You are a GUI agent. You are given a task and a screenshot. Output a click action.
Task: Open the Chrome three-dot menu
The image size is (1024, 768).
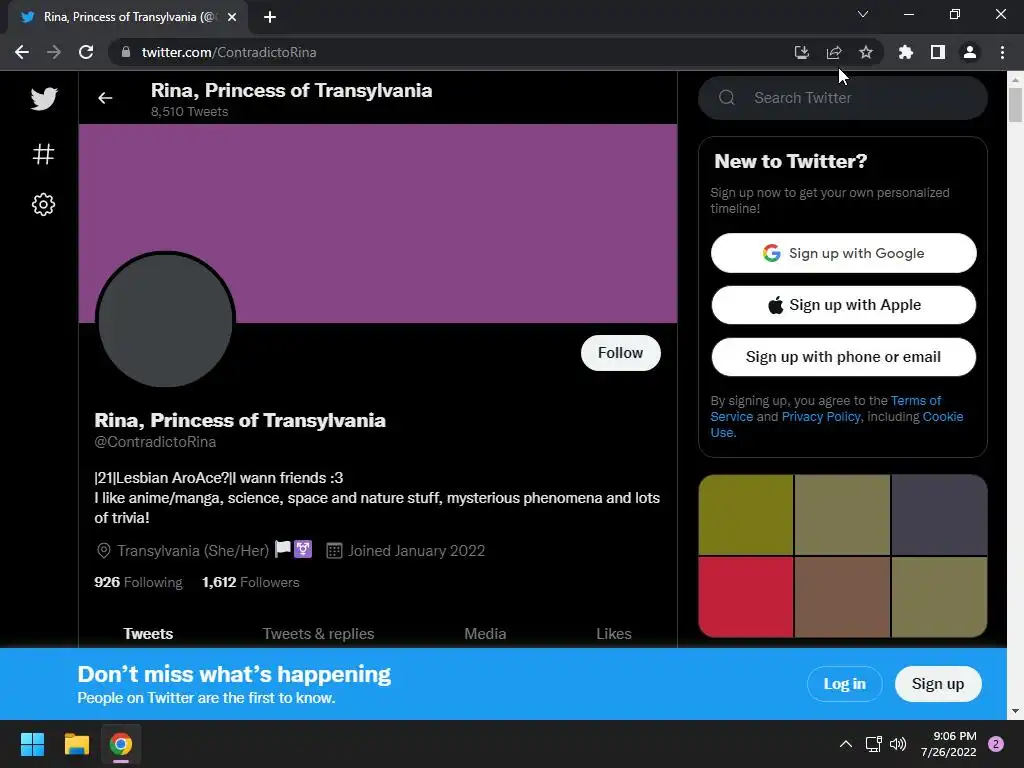pyautogui.click(x=1002, y=52)
